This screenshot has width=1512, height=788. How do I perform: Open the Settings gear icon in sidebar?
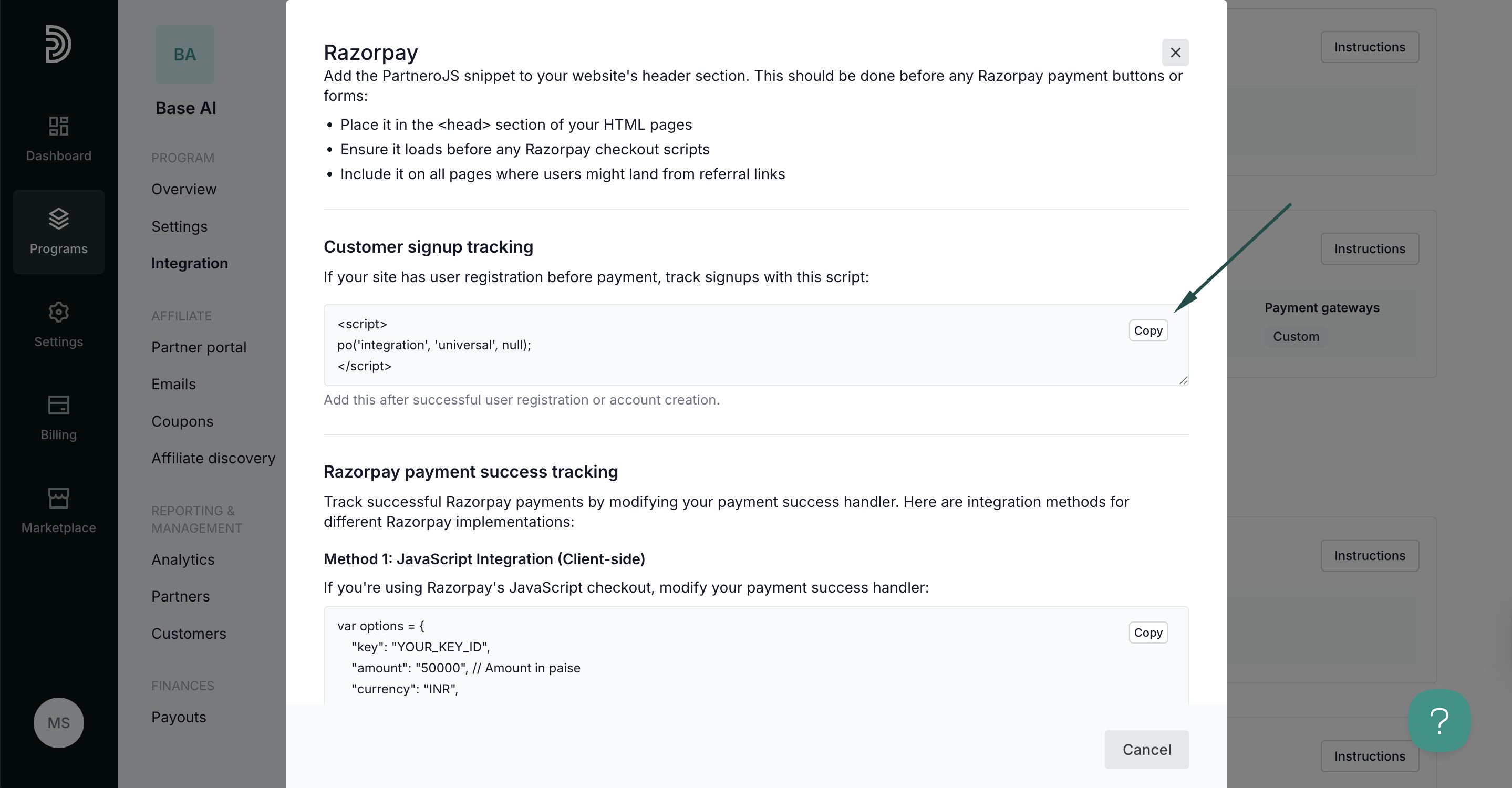click(59, 312)
